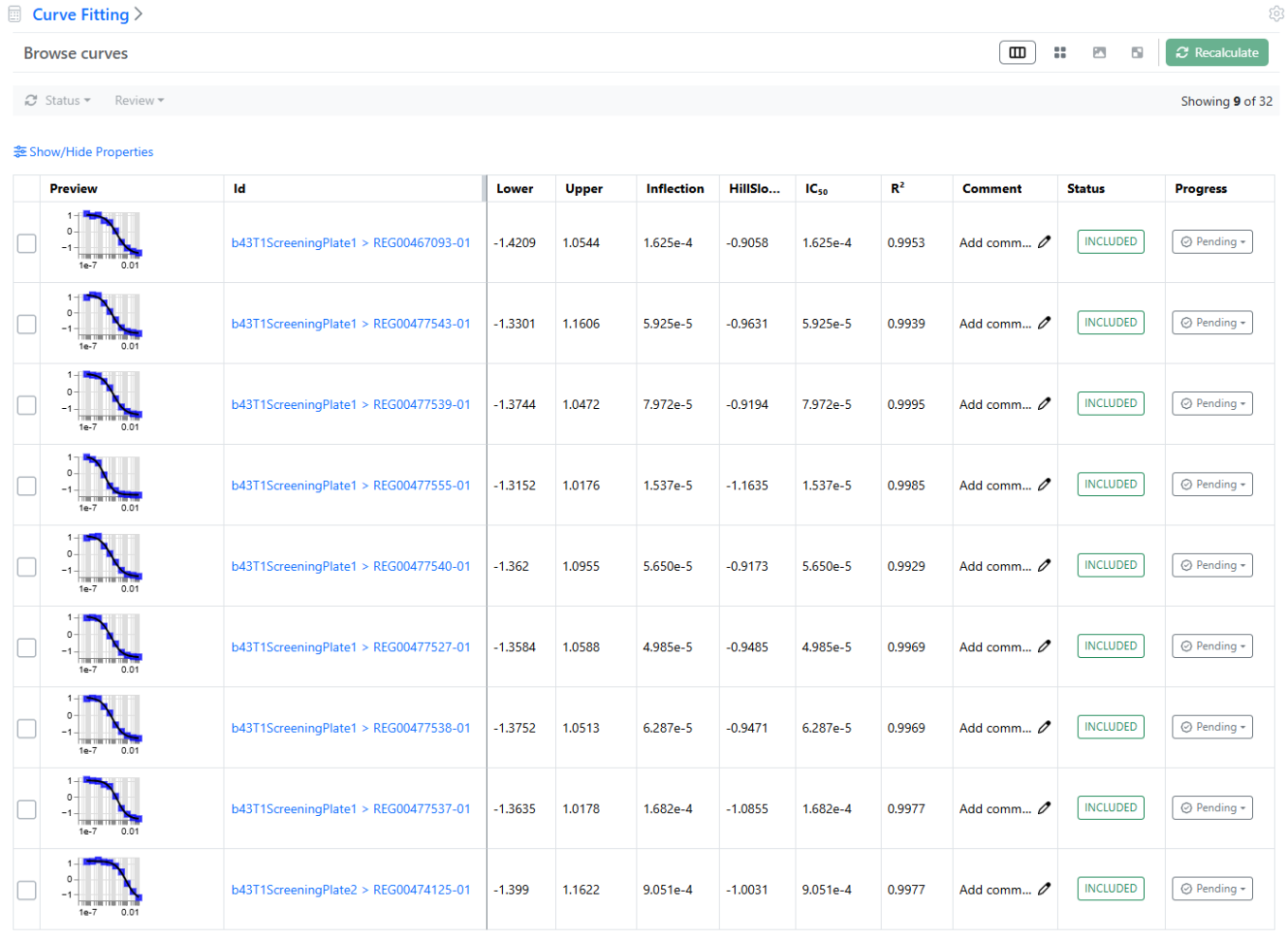Click the pencil icon for REG00467093-01 comment
Viewport: 1288px width, 941px height.
click(x=1044, y=242)
